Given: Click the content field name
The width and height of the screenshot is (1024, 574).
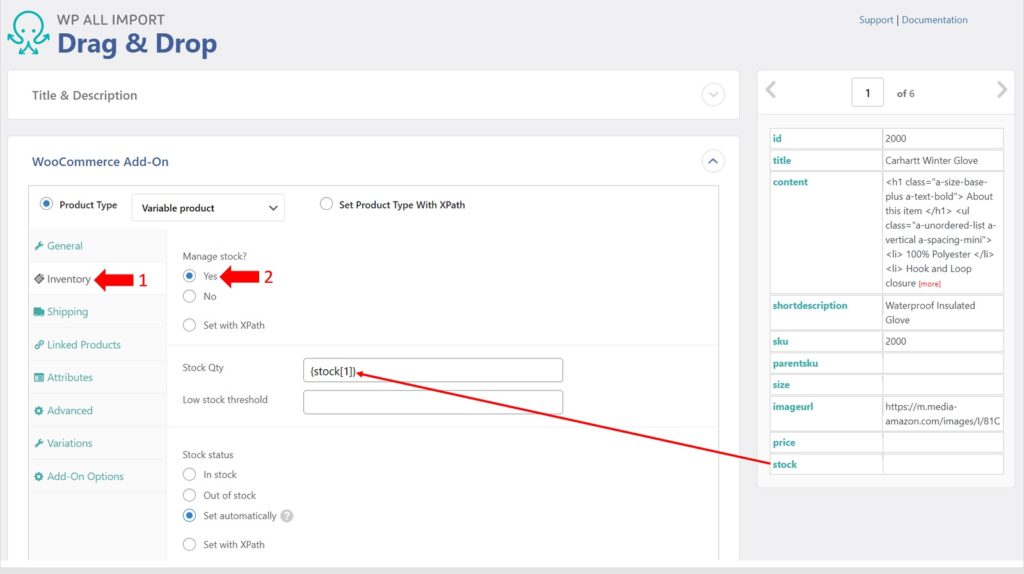Looking at the screenshot, I should click(790, 182).
